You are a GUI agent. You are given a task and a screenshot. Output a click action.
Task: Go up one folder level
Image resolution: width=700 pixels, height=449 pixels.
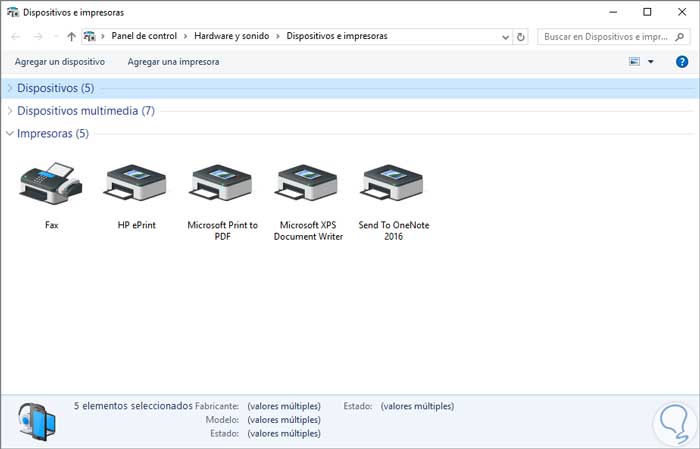pyautogui.click(x=71, y=37)
